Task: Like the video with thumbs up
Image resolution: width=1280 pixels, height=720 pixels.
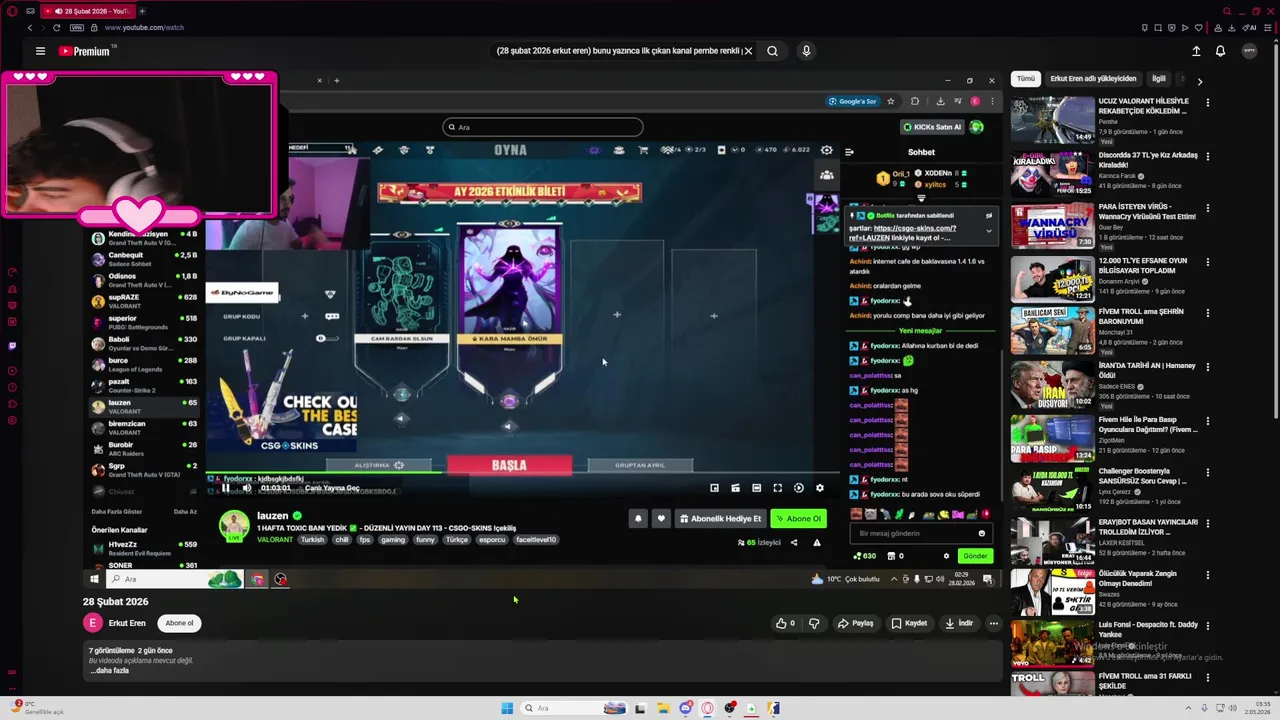Action: [x=785, y=623]
